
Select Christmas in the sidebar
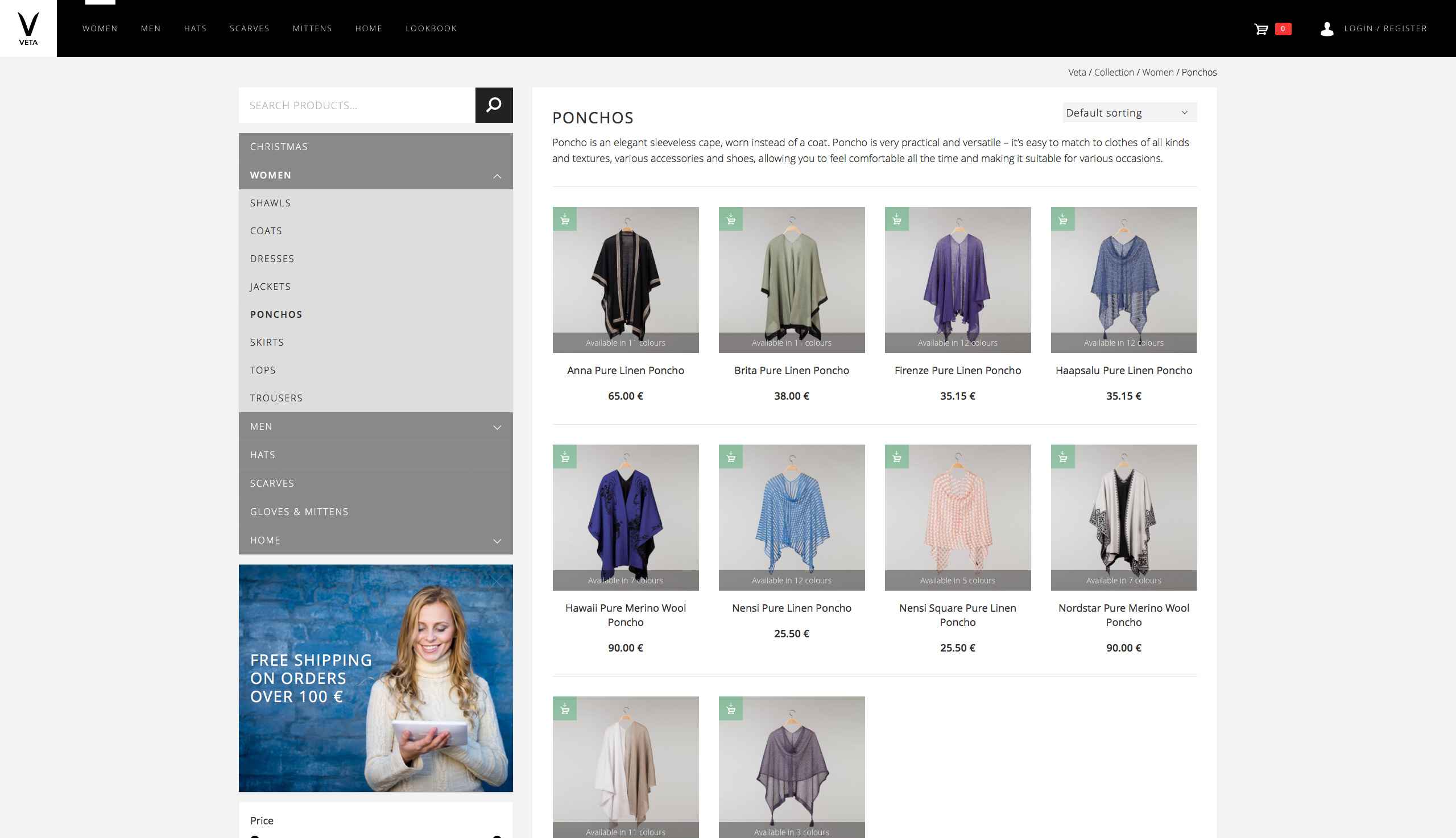click(375, 147)
